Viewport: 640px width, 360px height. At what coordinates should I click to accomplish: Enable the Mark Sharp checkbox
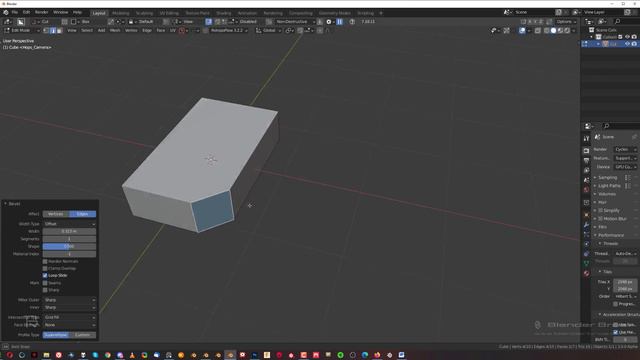click(45, 290)
